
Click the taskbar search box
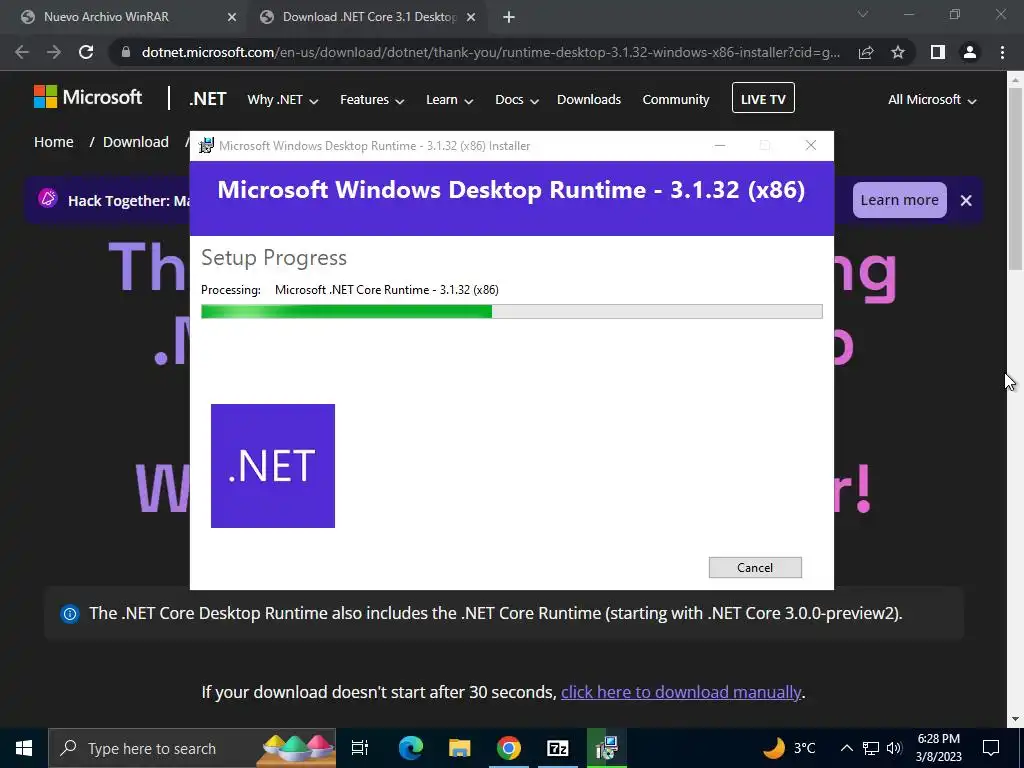(192, 748)
